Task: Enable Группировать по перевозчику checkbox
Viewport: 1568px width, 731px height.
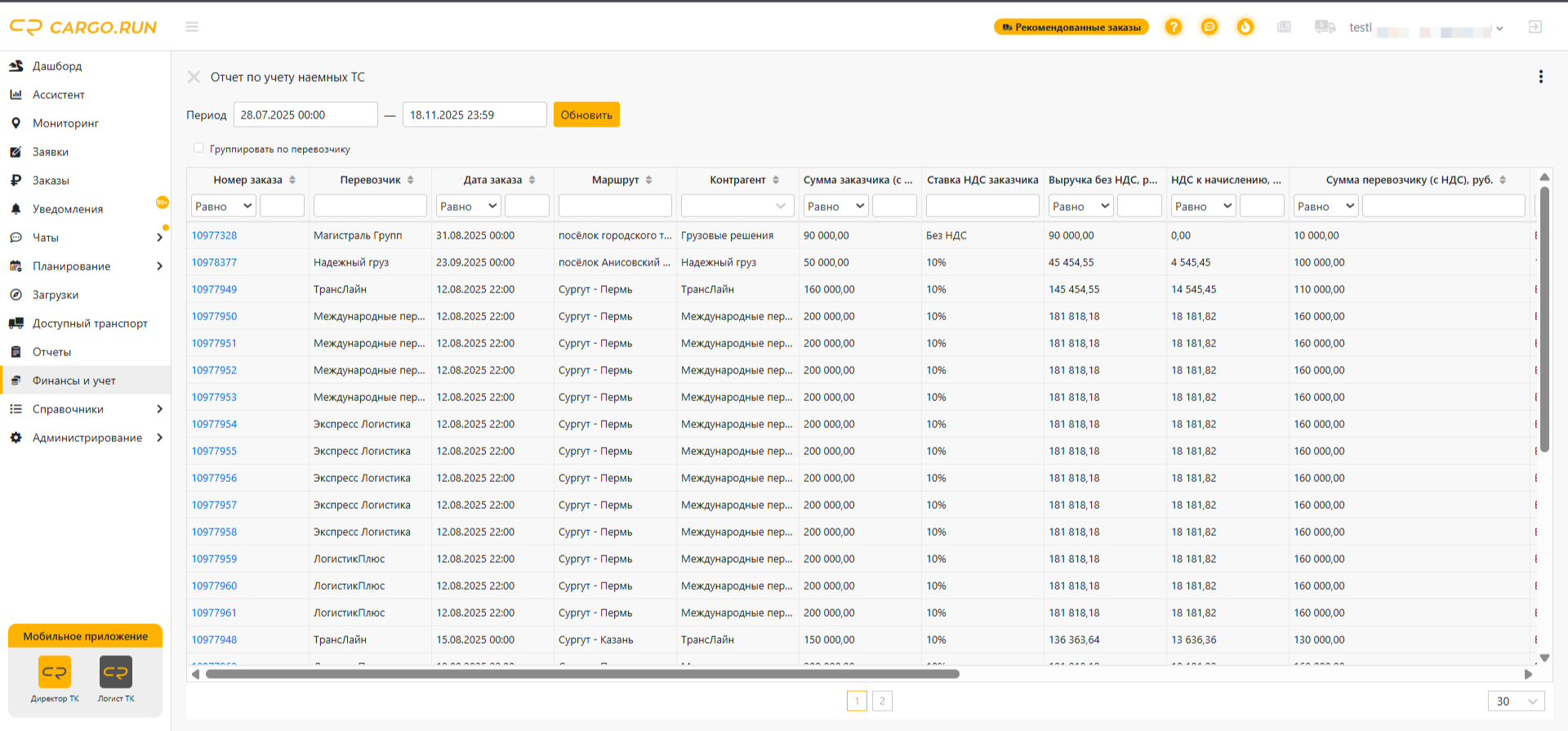Action: [x=198, y=148]
